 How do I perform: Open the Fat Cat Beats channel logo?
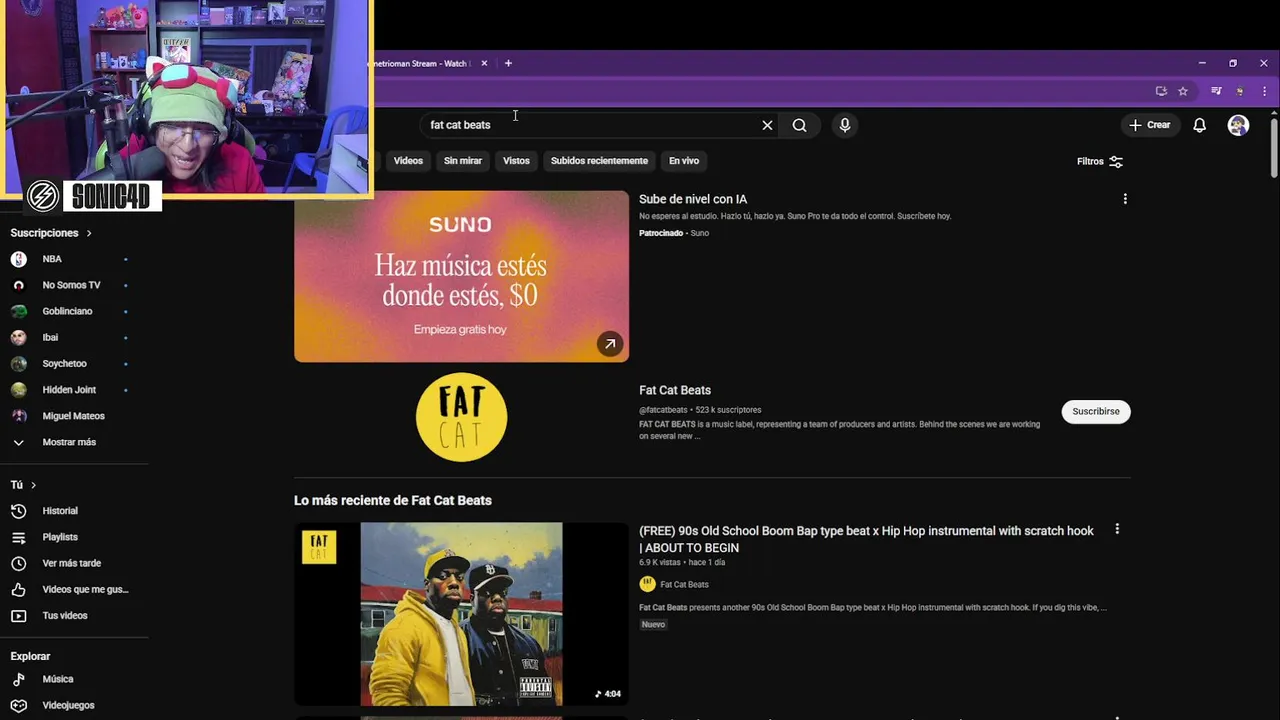(x=461, y=417)
